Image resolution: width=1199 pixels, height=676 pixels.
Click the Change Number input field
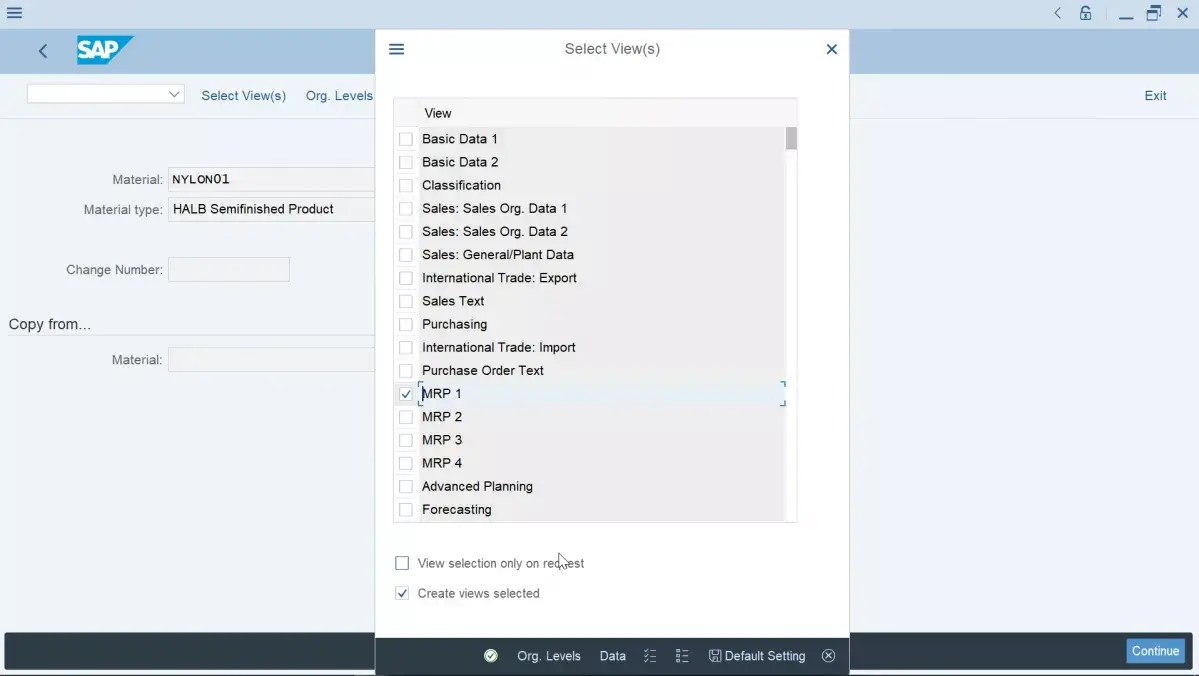coord(229,269)
